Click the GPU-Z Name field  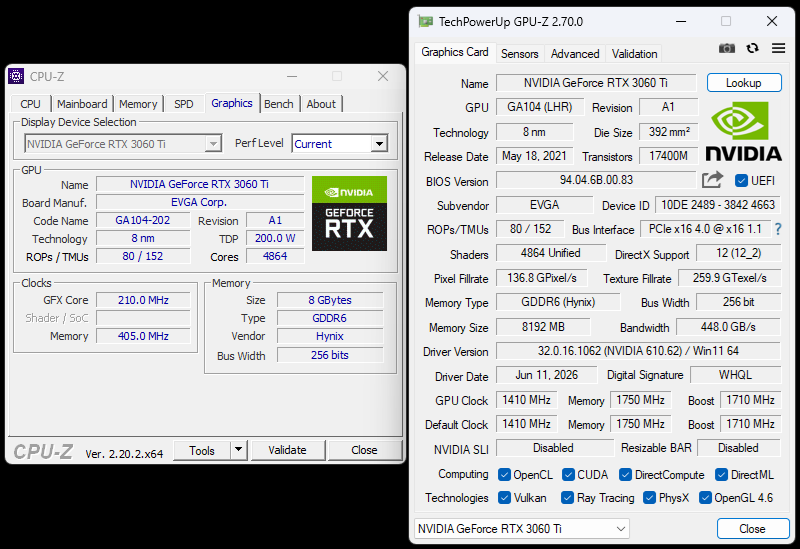596,83
